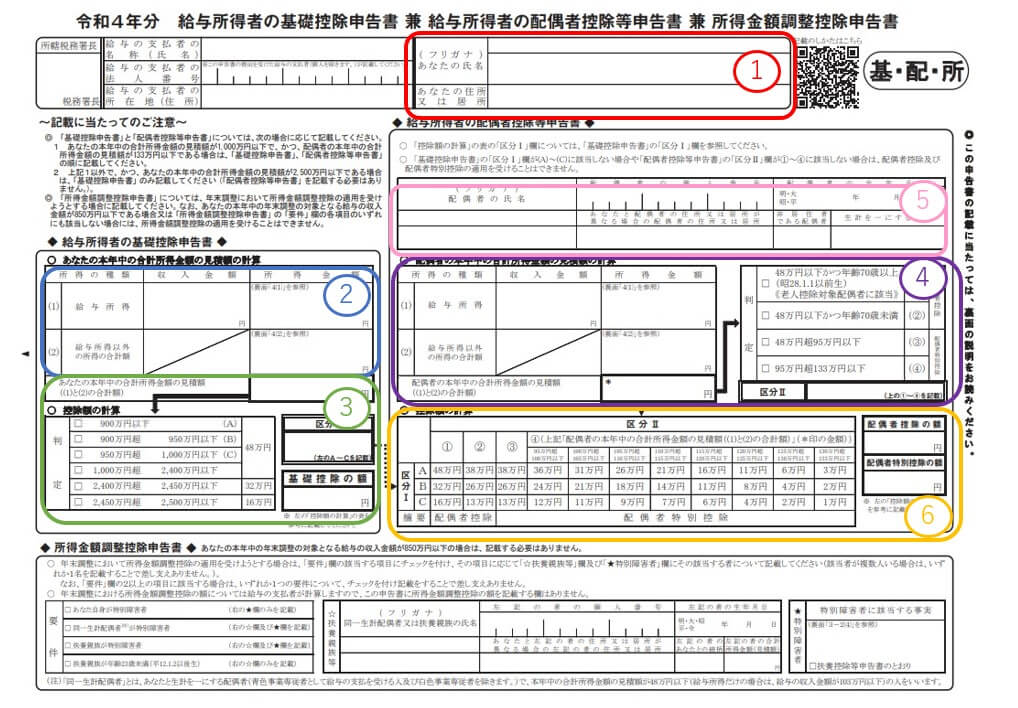Check the 老人控除対象配偶者 checkbox
The image size is (1018, 708).
(765, 283)
